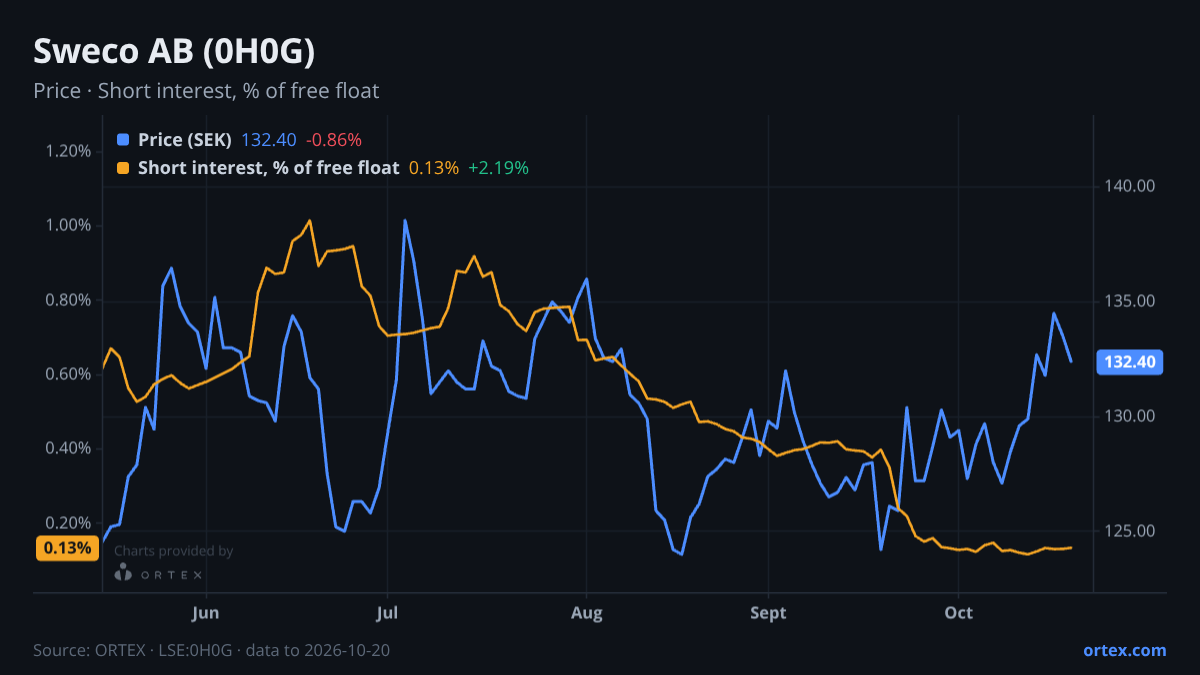This screenshot has height=675, width=1200.
Task: Click the 0.13% value in the legend
Action: pyautogui.click(x=434, y=168)
